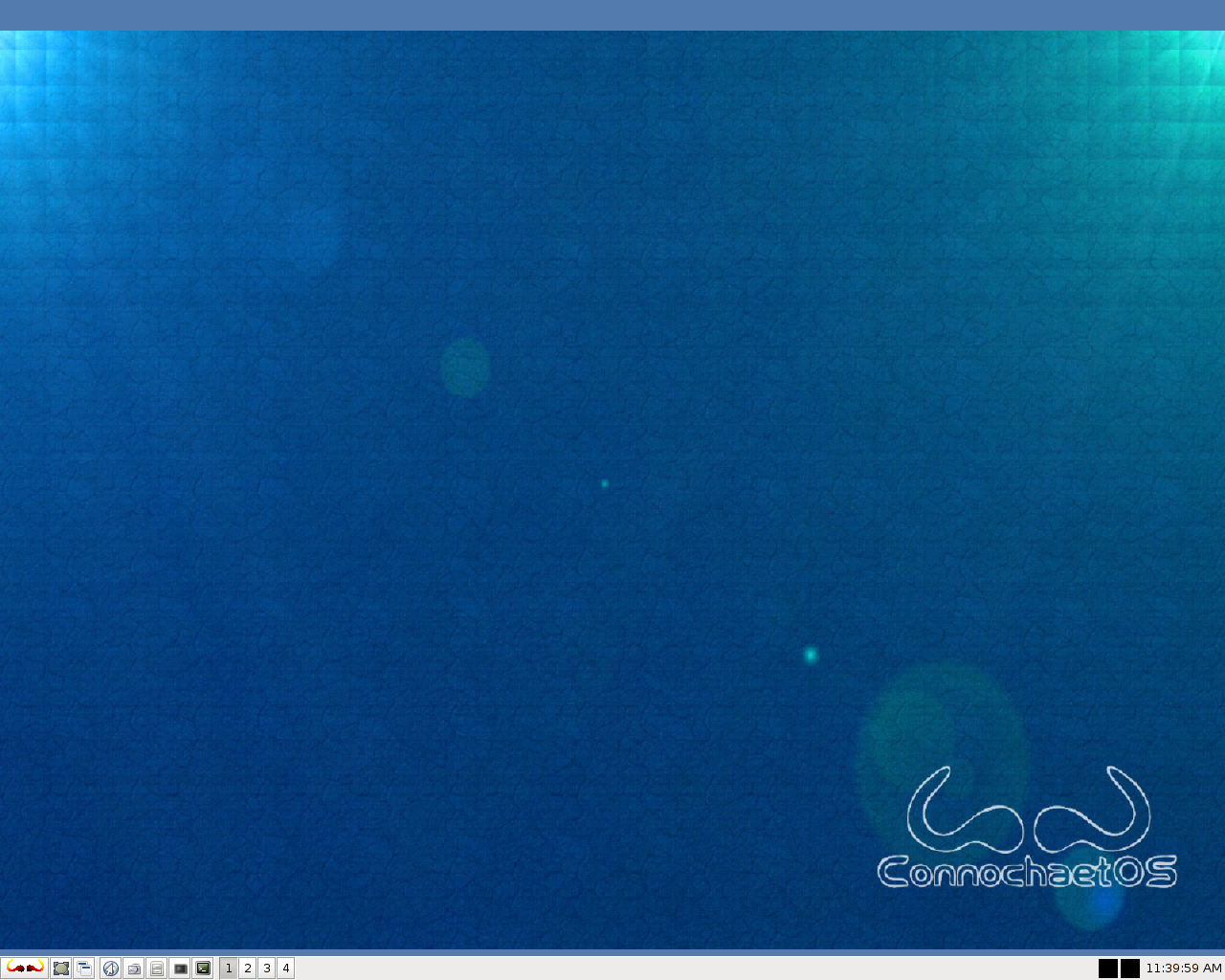Switch to workspace 1
Screen dimensions: 1225x980
pos(229,969)
